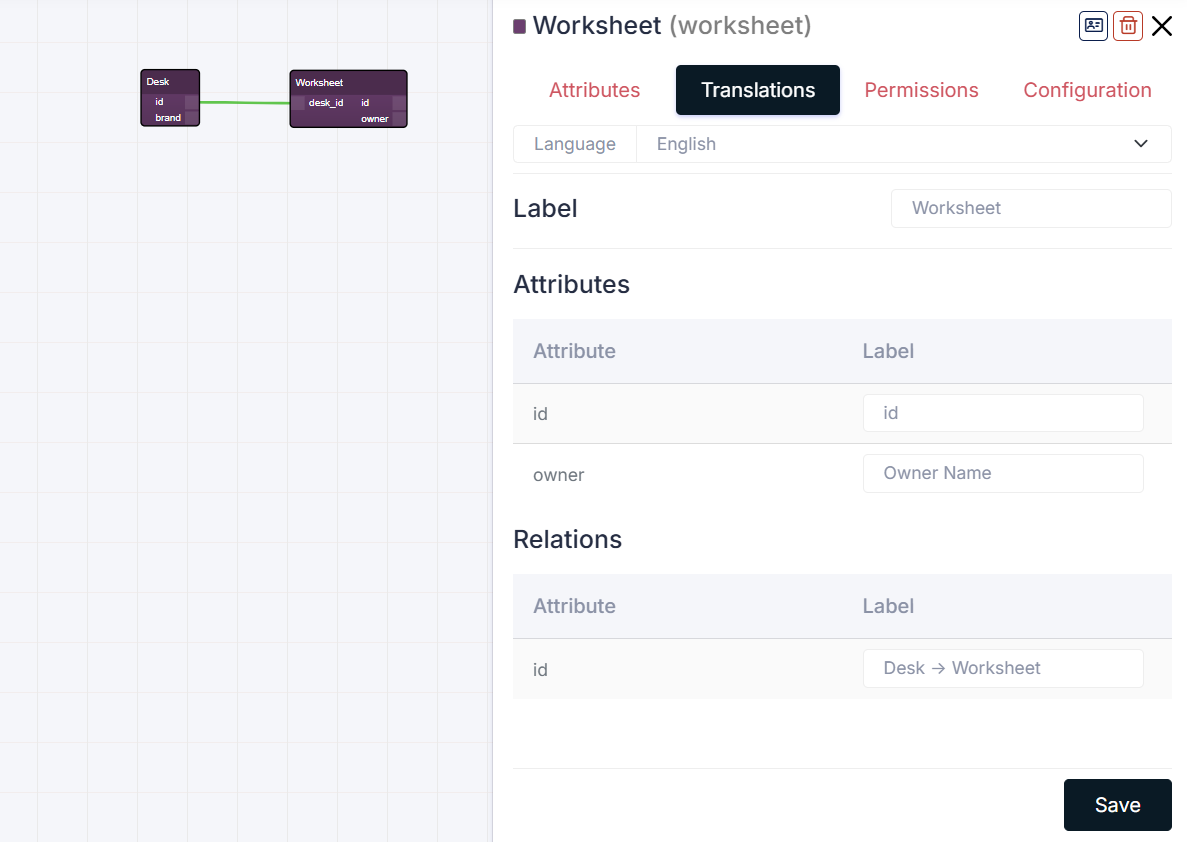This screenshot has height=842, width=1187.
Task: Focus the 'Desk → Worksheet' relation label field
Action: coord(1002,668)
